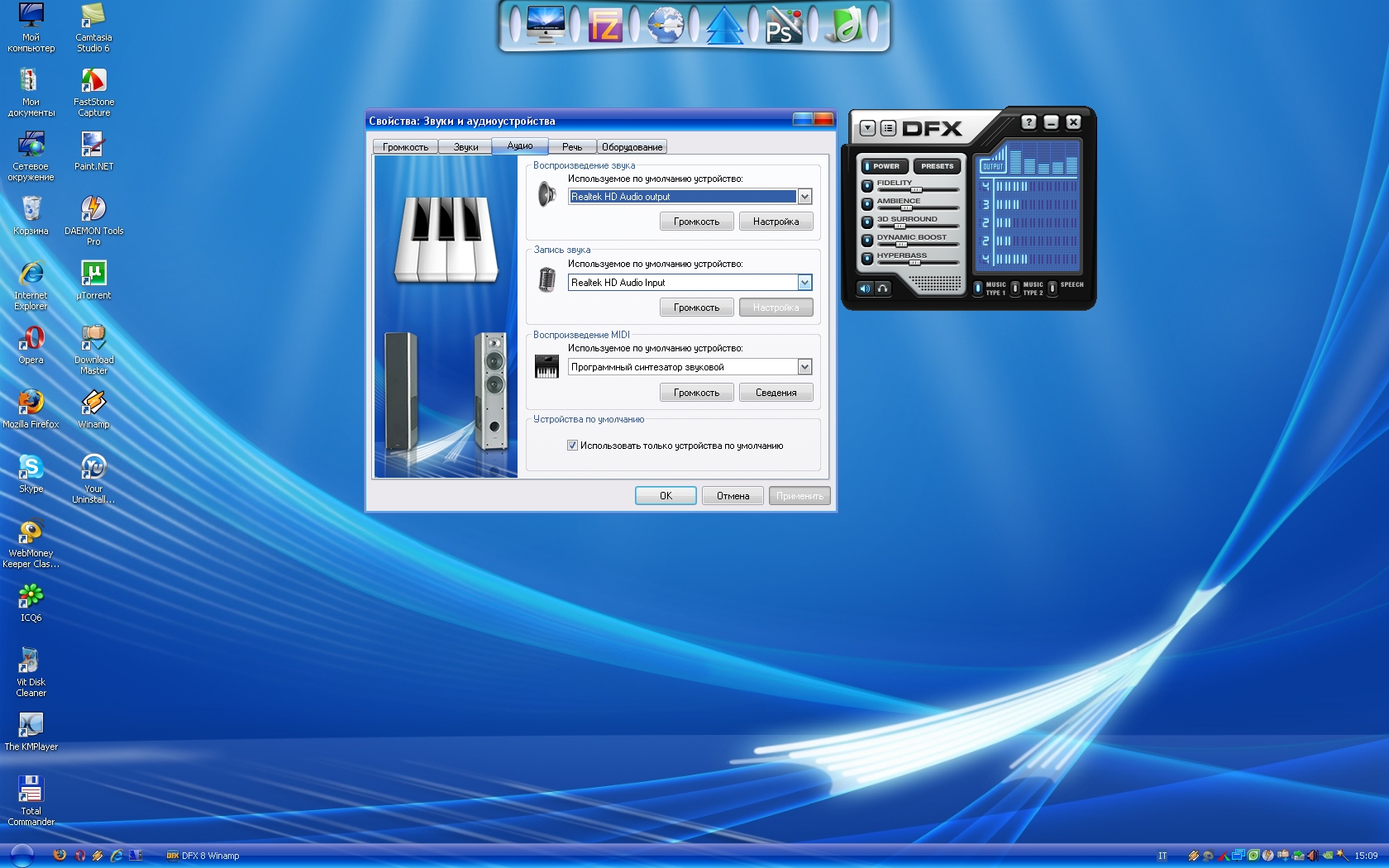The height and width of the screenshot is (868, 1389).
Task: Click the Hyperbass slider handle
Action: point(914,263)
